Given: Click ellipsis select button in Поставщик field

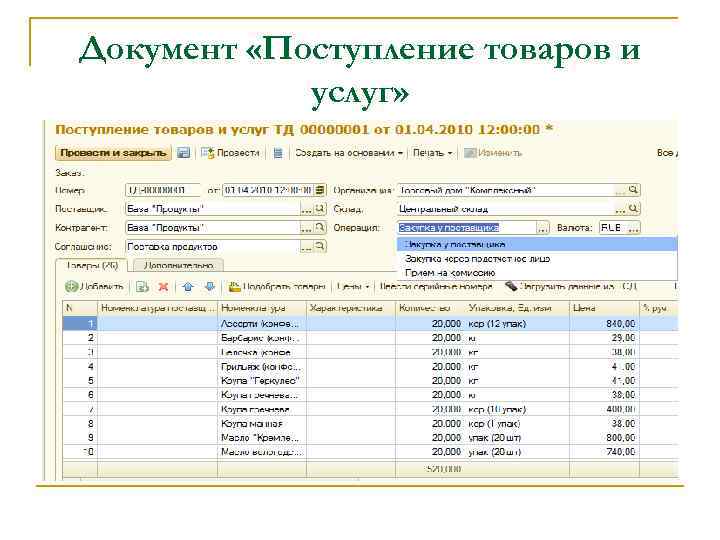Looking at the screenshot, I should (306, 209).
